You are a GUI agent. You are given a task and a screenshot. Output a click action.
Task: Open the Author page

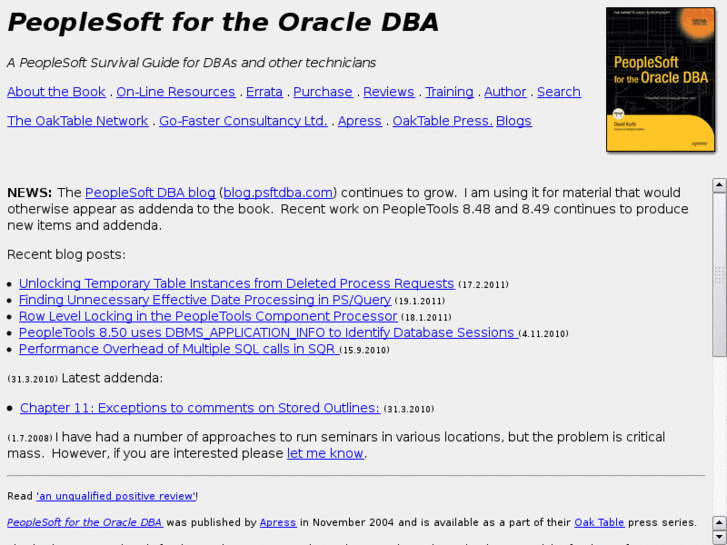pyautogui.click(x=505, y=92)
